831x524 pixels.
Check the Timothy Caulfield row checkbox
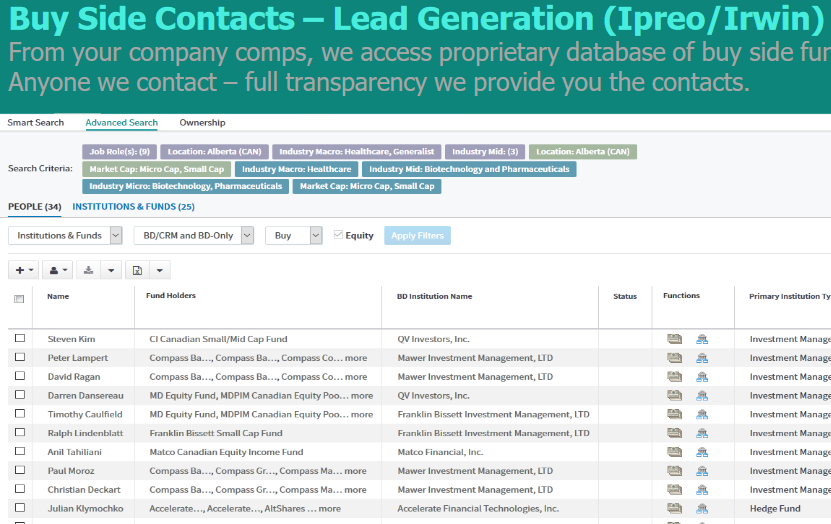[20, 413]
